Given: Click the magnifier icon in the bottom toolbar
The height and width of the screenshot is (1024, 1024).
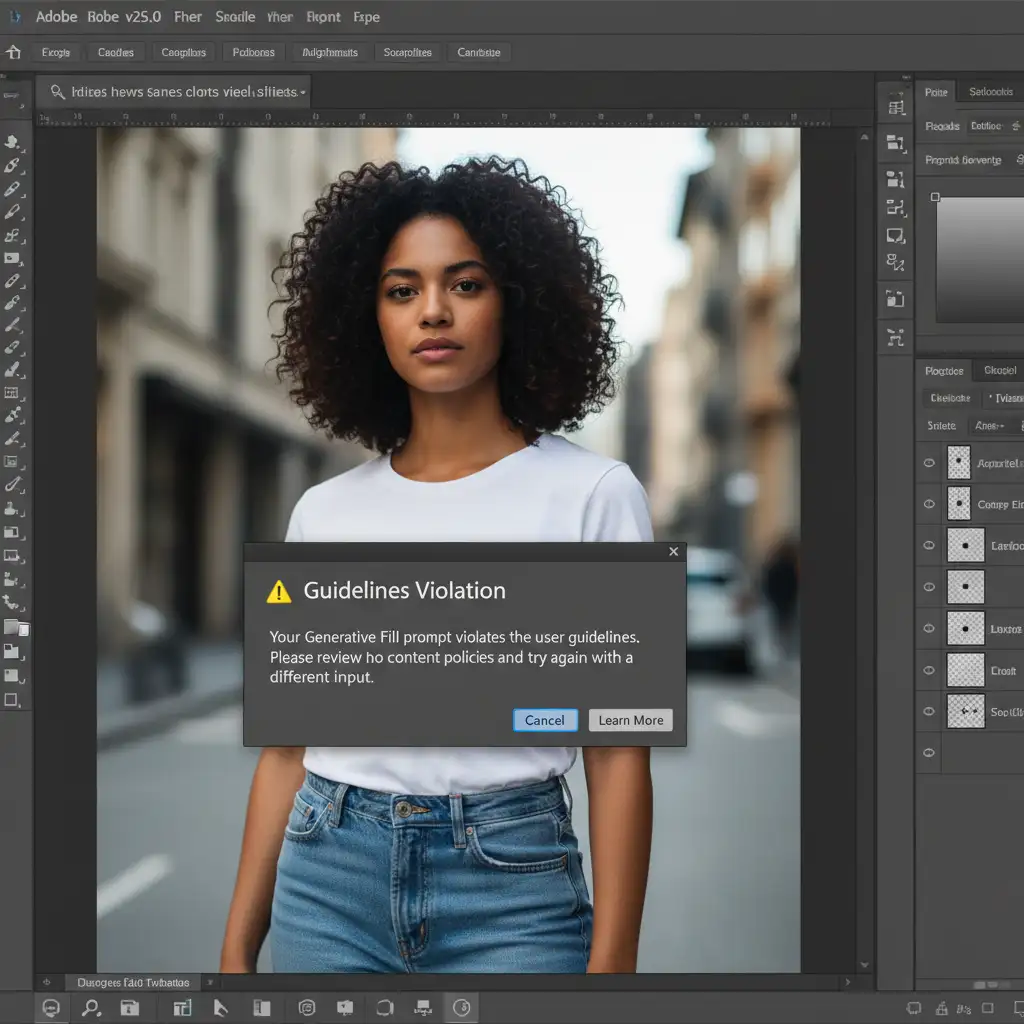Looking at the screenshot, I should point(91,1008).
